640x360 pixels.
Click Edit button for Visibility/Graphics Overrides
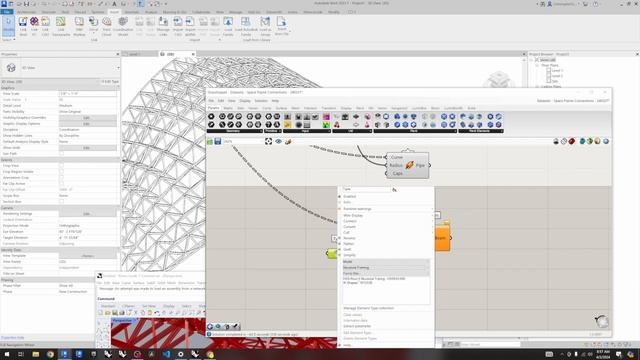(87, 118)
